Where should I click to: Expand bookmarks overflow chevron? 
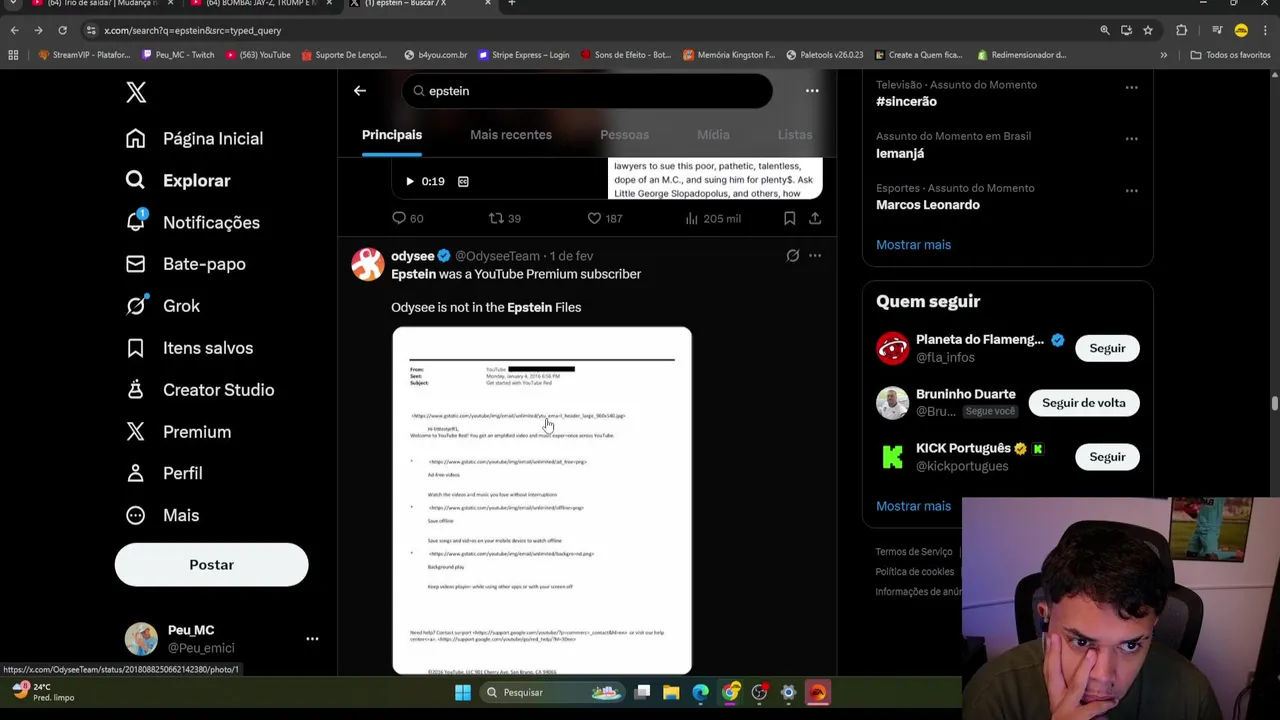coord(1163,55)
